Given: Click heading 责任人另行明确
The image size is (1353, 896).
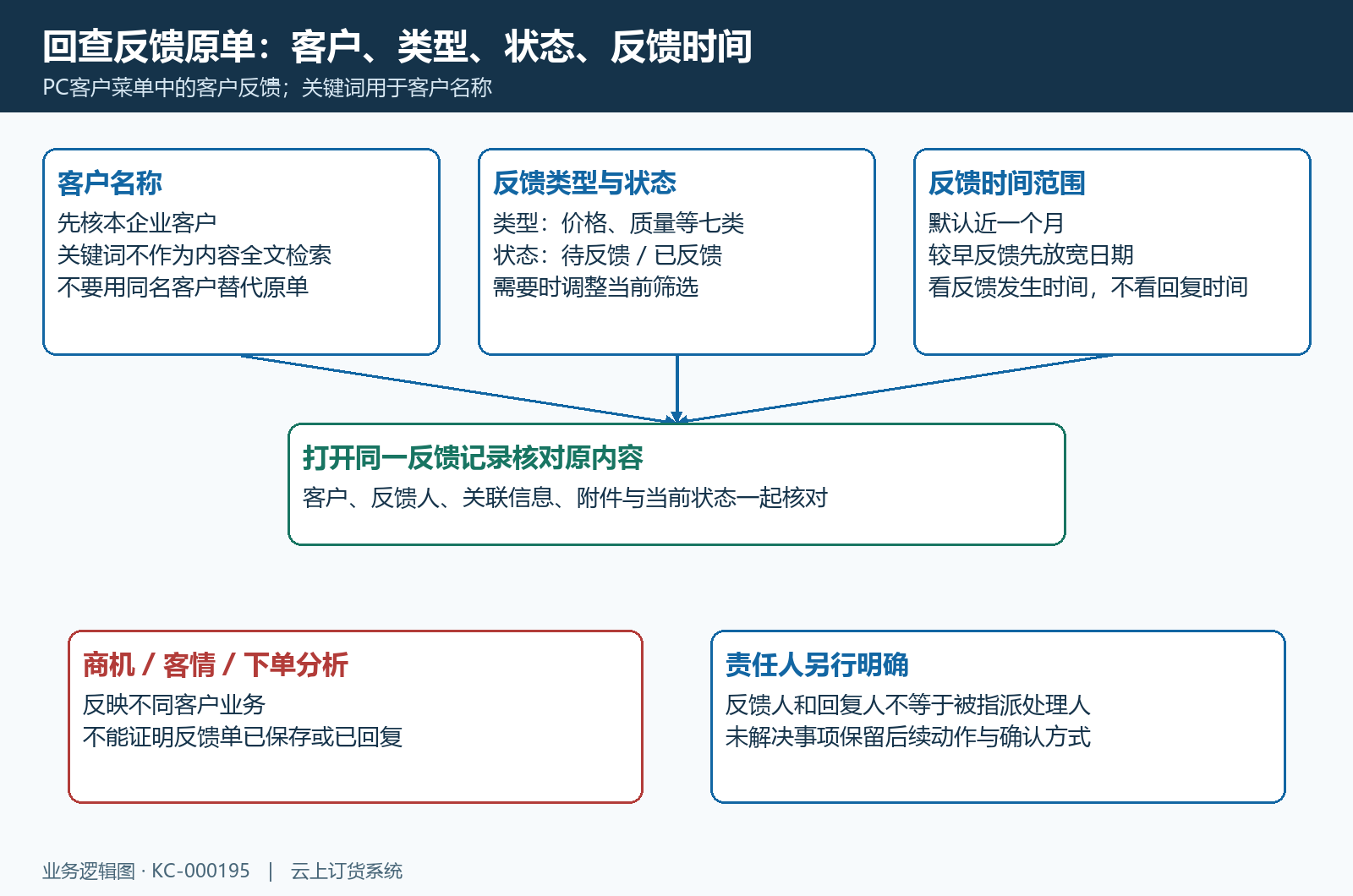Looking at the screenshot, I should point(817,664).
